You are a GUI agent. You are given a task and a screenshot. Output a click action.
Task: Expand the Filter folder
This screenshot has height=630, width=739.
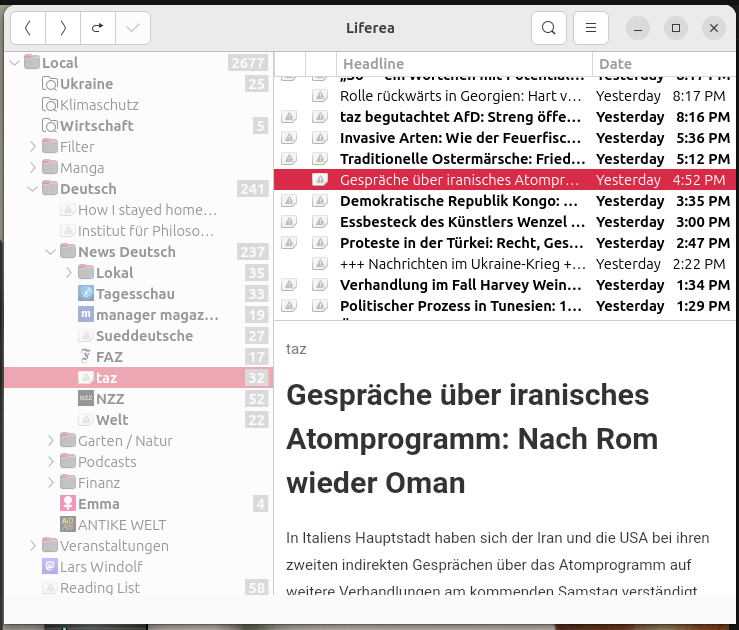tap(33, 147)
